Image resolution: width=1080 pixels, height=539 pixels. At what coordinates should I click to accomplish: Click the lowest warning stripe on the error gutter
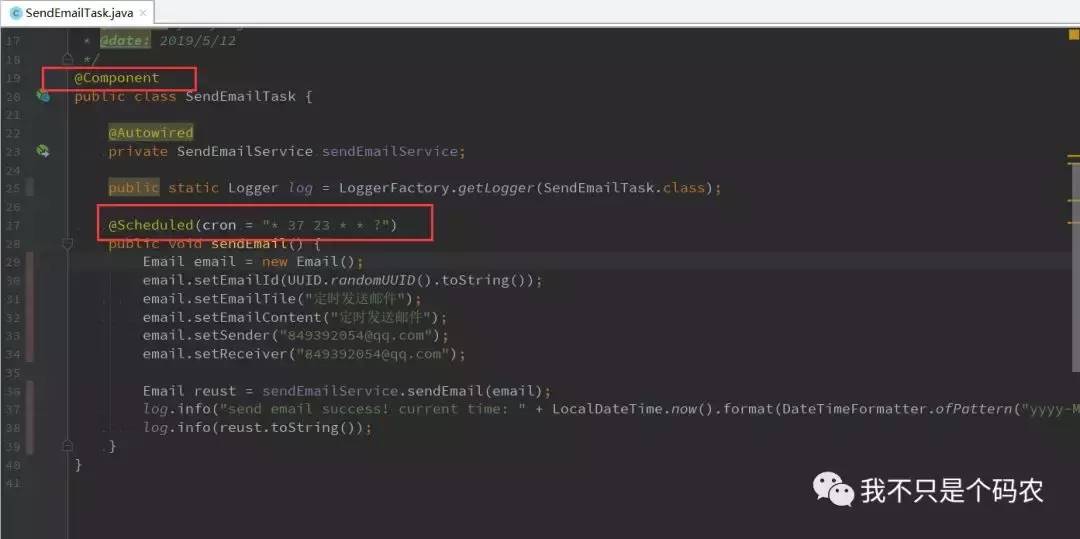[1073, 222]
